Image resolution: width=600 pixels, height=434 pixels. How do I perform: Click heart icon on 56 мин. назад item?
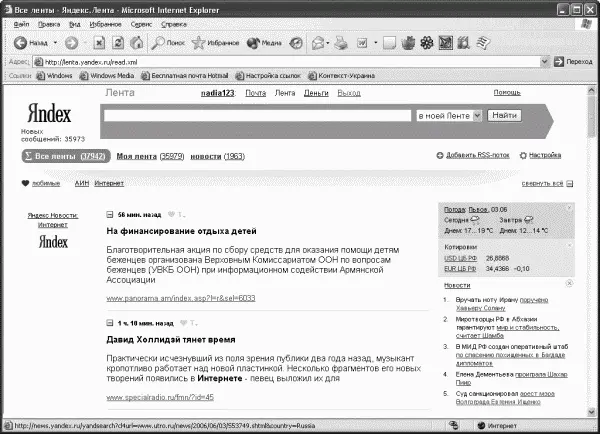pyautogui.click(x=171, y=214)
